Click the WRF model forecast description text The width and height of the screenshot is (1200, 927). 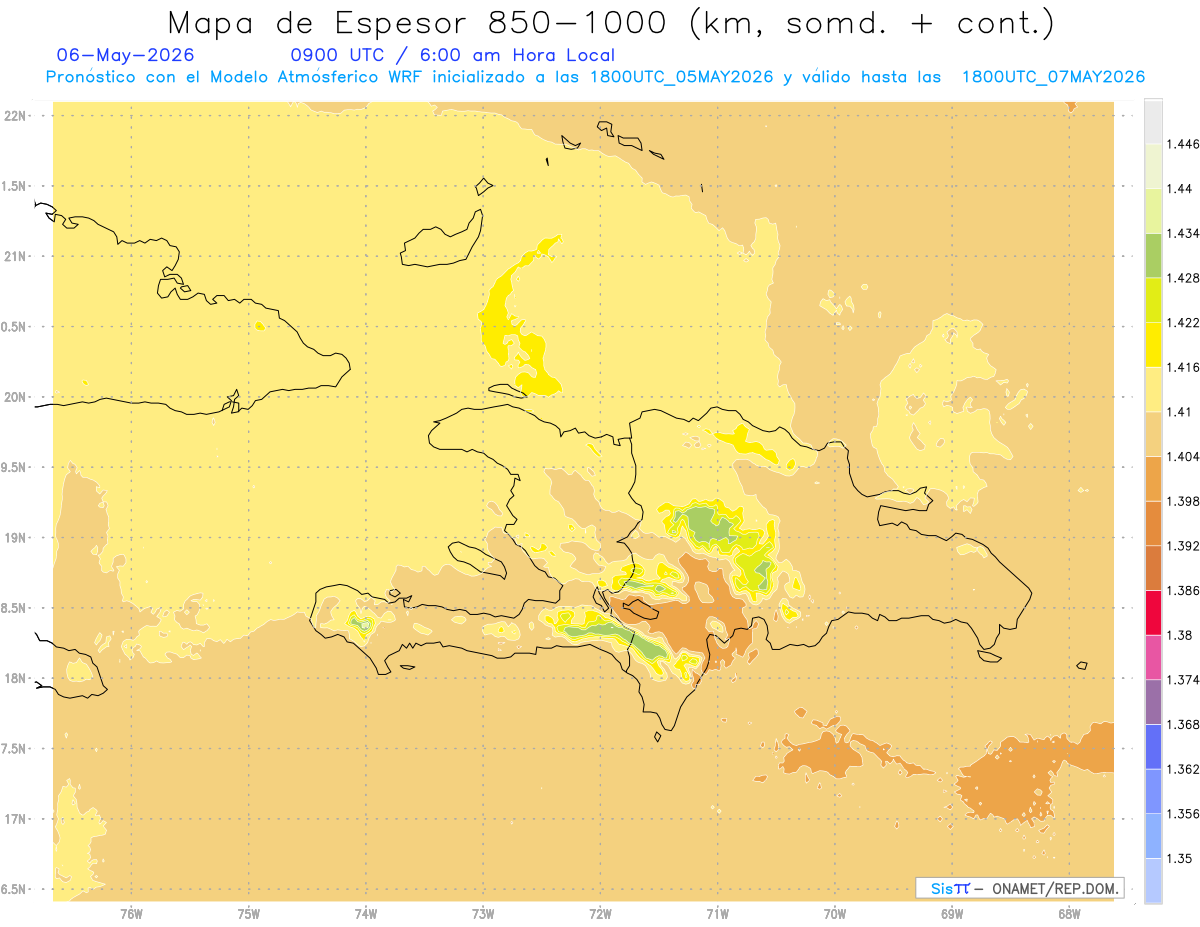click(595, 77)
